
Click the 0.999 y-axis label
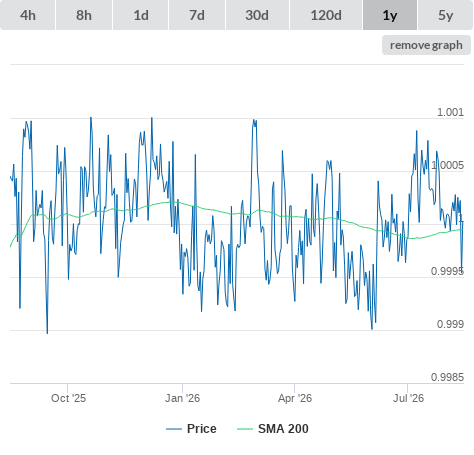click(x=450, y=324)
